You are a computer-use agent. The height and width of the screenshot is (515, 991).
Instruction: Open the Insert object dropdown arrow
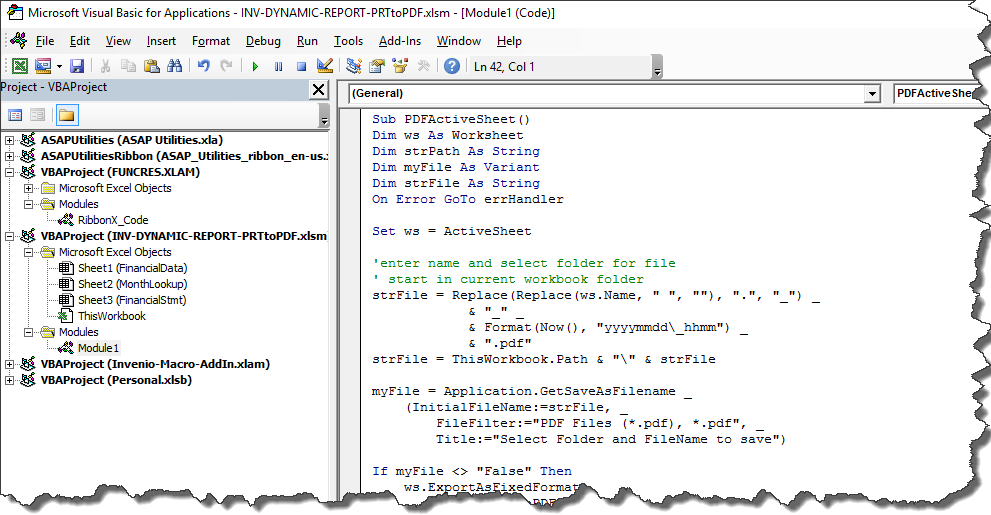point(59,66)
